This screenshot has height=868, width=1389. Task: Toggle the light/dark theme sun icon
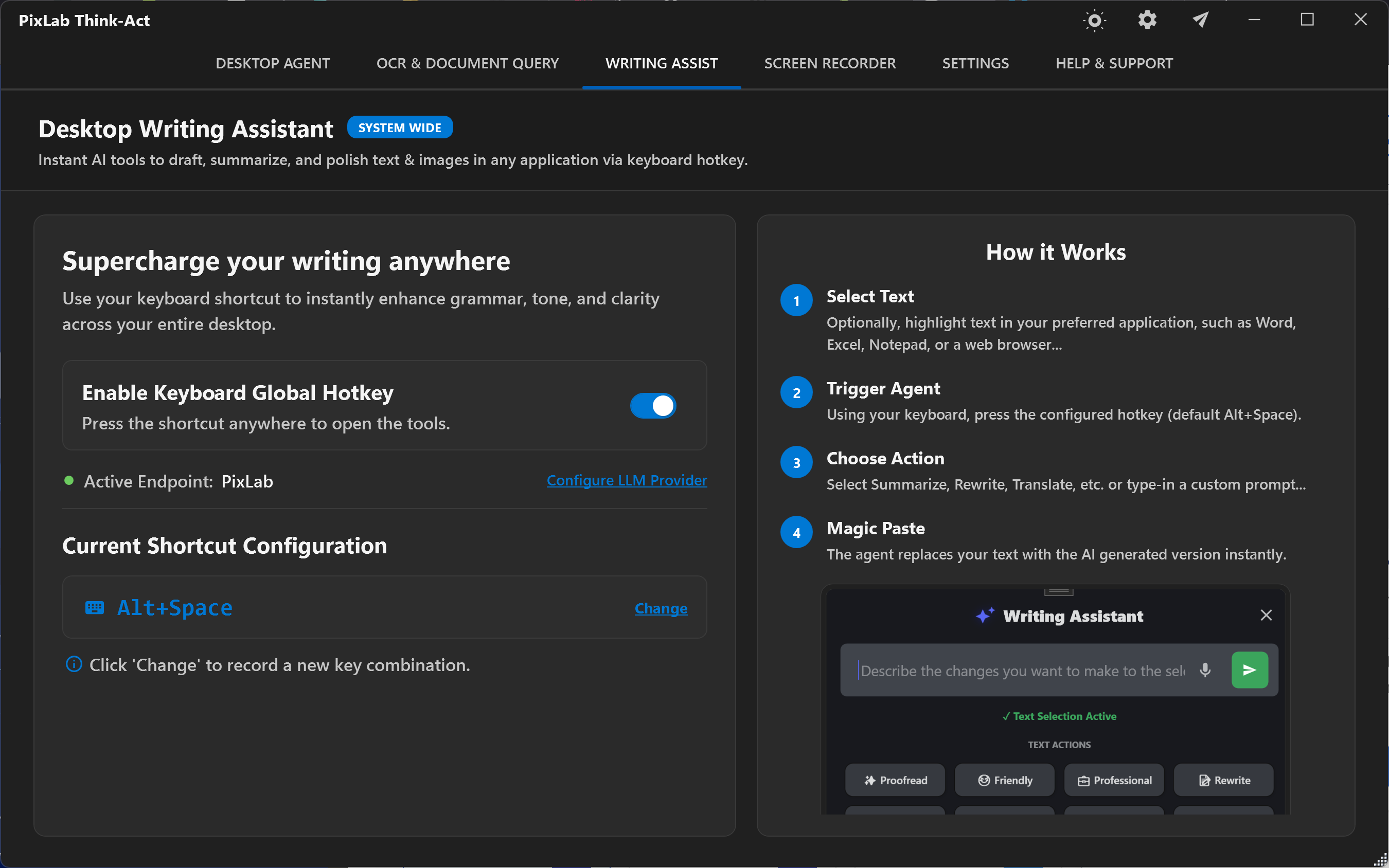(1094, 20)
